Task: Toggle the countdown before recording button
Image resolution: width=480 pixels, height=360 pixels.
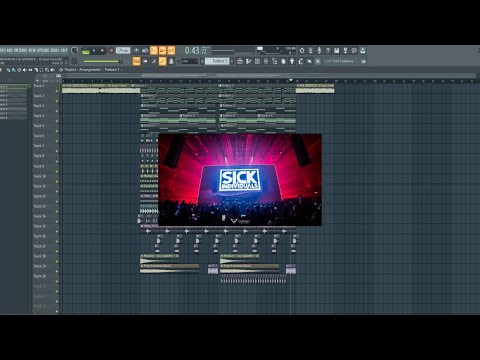Action: [x=154, y=50]
